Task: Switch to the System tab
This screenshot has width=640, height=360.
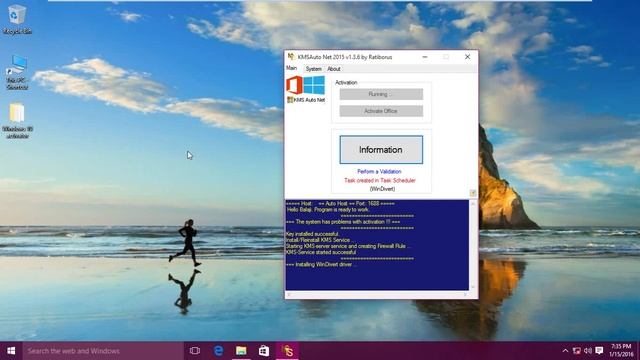Action: pyautogui.click(x=313, y=69)
